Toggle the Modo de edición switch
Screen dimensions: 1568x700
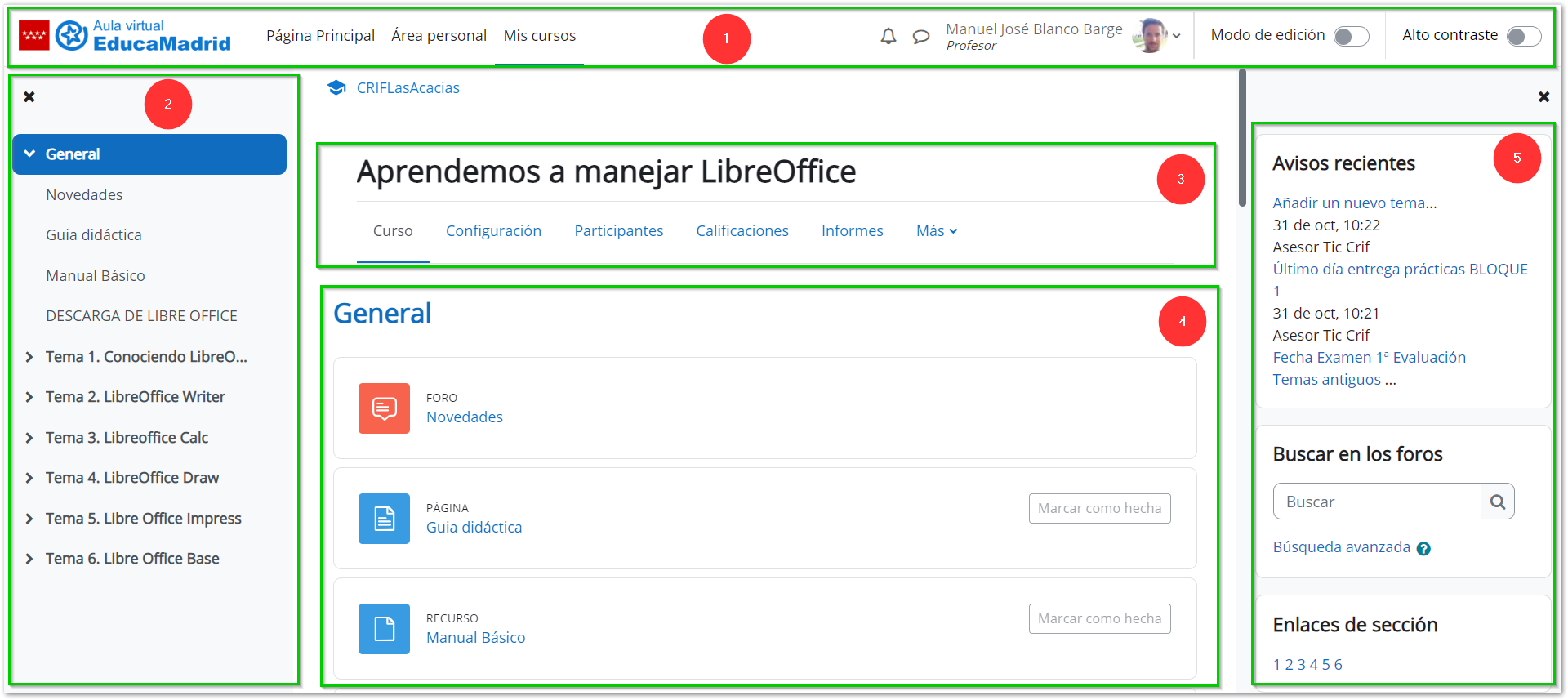tap(1351, 36)
